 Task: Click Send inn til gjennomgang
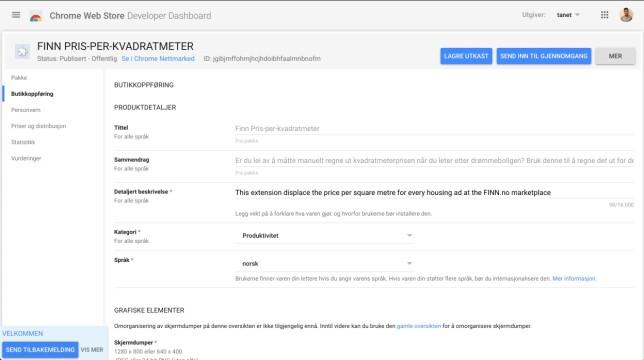tap(544, 56)
